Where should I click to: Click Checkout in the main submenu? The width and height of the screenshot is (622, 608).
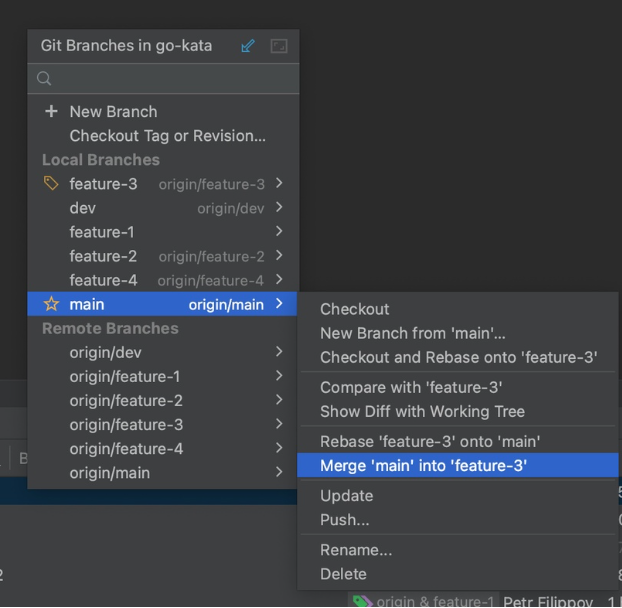[x=354, y=309]
